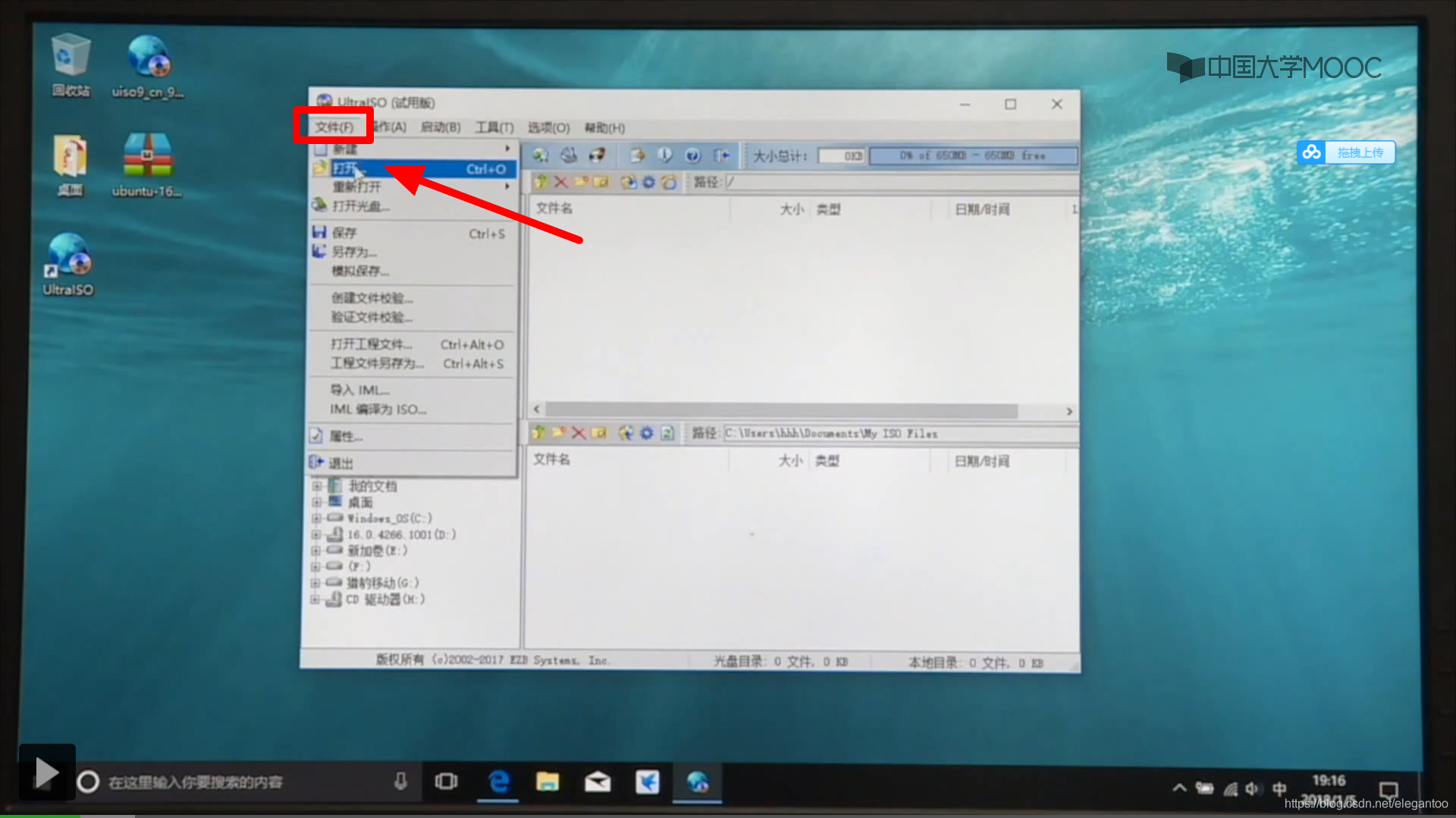Choose 重新打开 in the File menu
Screen dimensions: 1456x818
click(x=414, y=186)
